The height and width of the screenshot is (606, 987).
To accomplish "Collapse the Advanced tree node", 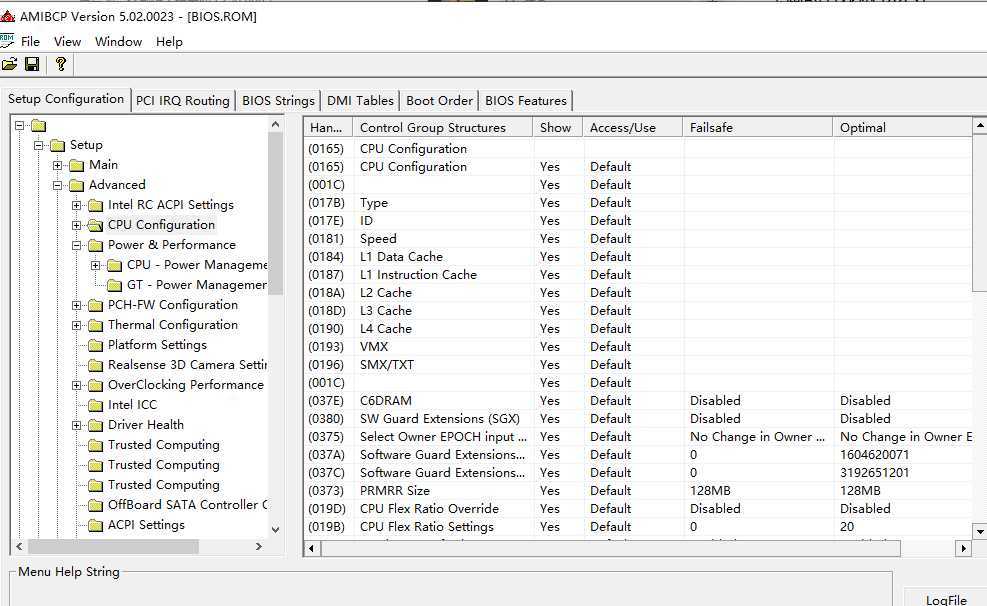I will pyautogui.click(x=57, y=186).
